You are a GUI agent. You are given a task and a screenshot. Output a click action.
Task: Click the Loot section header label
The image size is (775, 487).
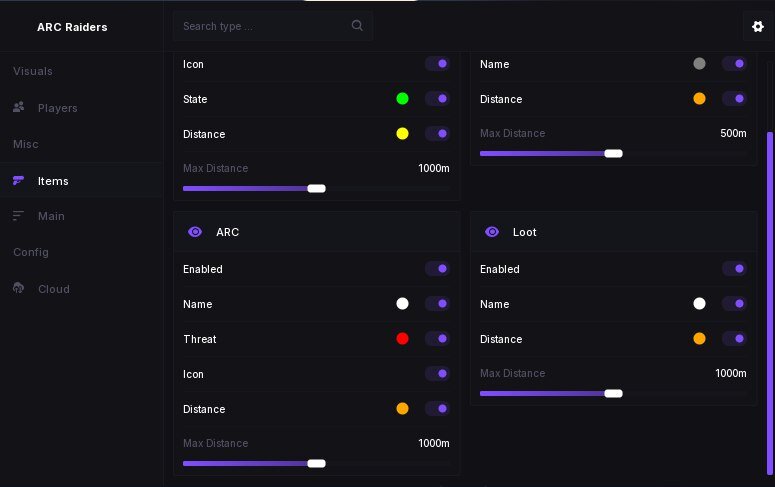pos(524,232)
